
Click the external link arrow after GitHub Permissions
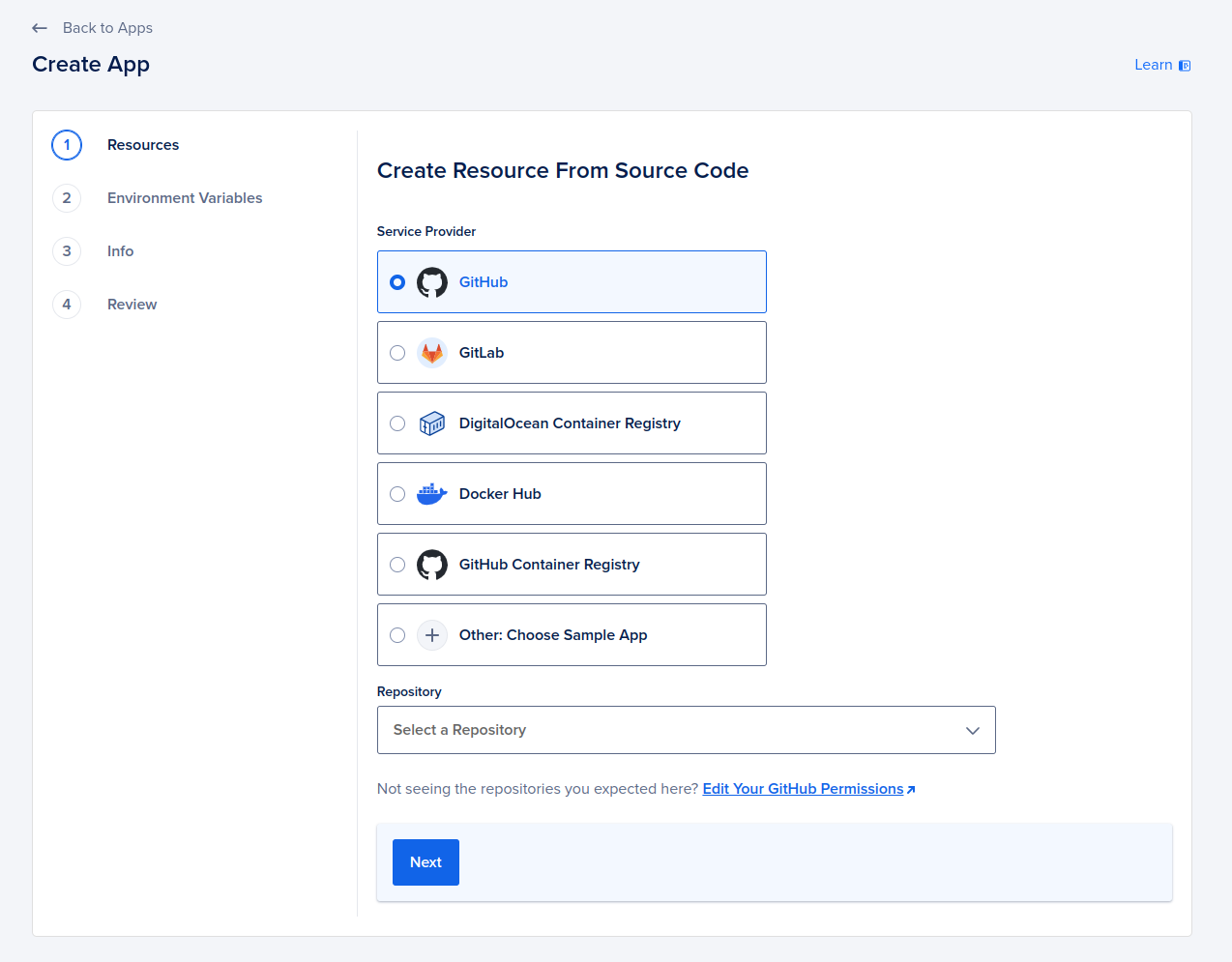[x=909, y=789]
